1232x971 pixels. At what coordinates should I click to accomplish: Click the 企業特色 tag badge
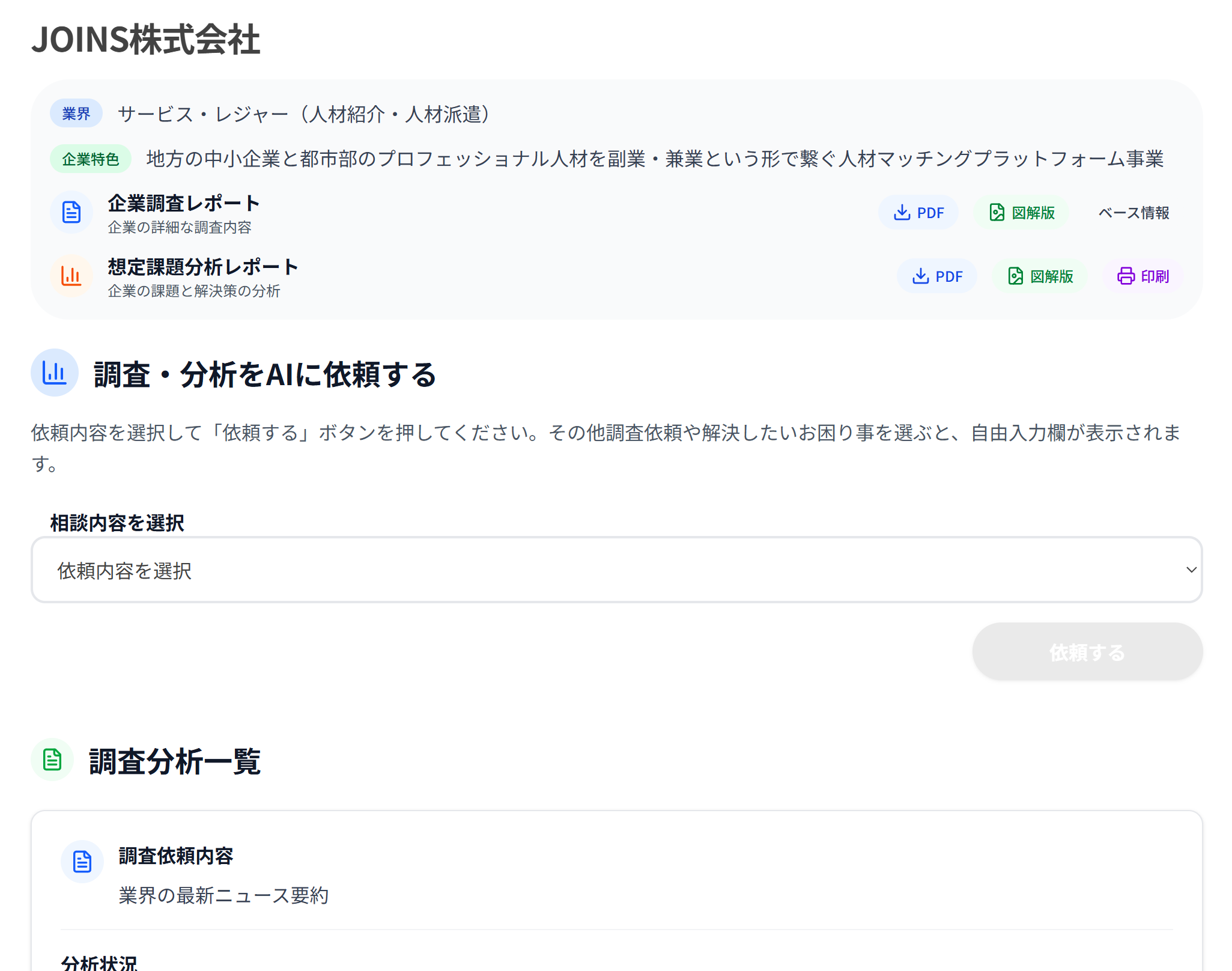tap(91, 159)
